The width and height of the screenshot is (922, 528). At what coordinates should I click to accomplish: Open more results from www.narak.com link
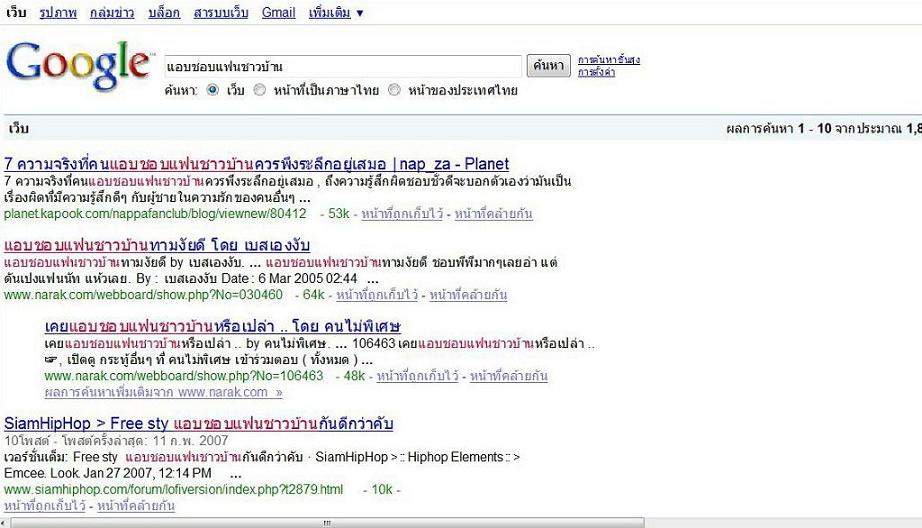(x=163, y=392)
